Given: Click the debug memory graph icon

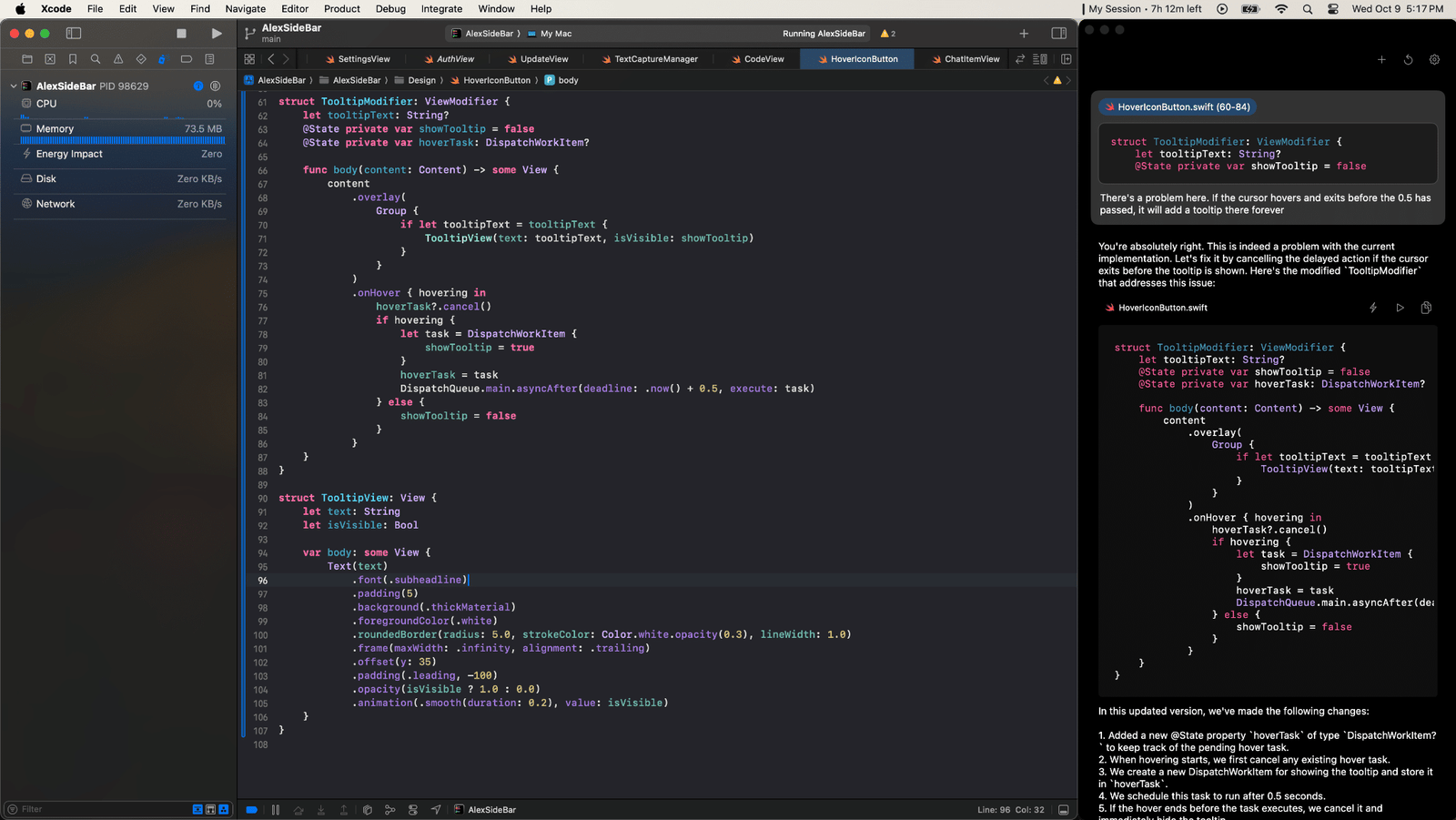Looking at the screenshot, I should 389,809.
